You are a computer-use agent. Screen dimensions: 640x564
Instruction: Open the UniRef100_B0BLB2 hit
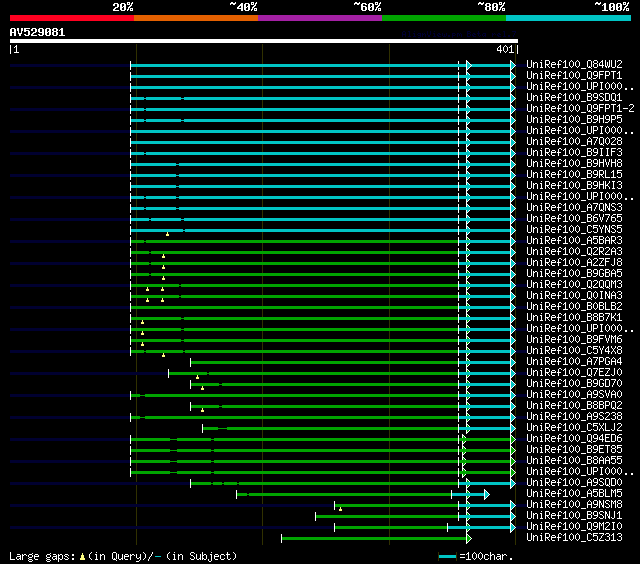pos(574,306)
